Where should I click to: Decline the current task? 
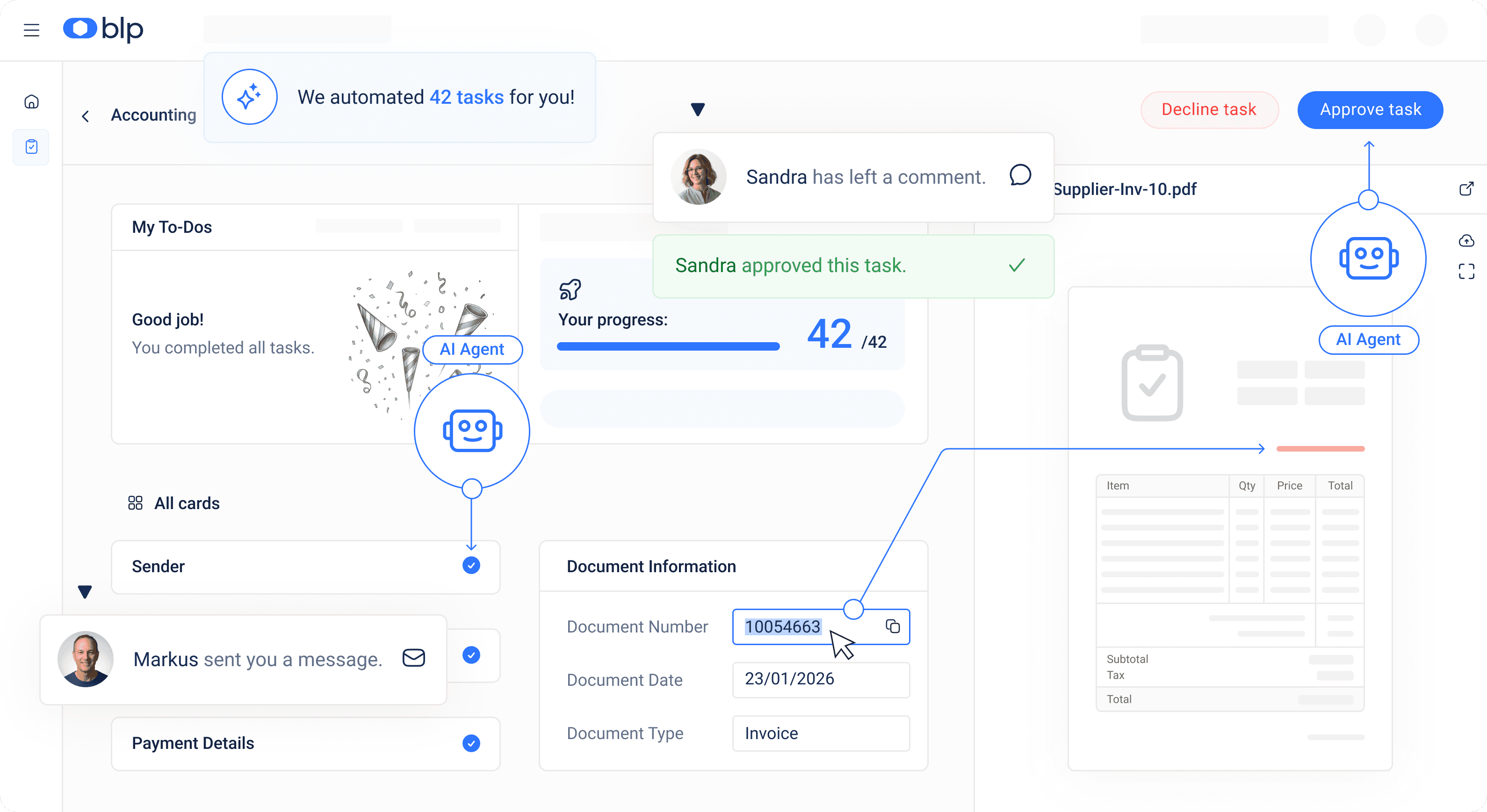pos(1209,110)
